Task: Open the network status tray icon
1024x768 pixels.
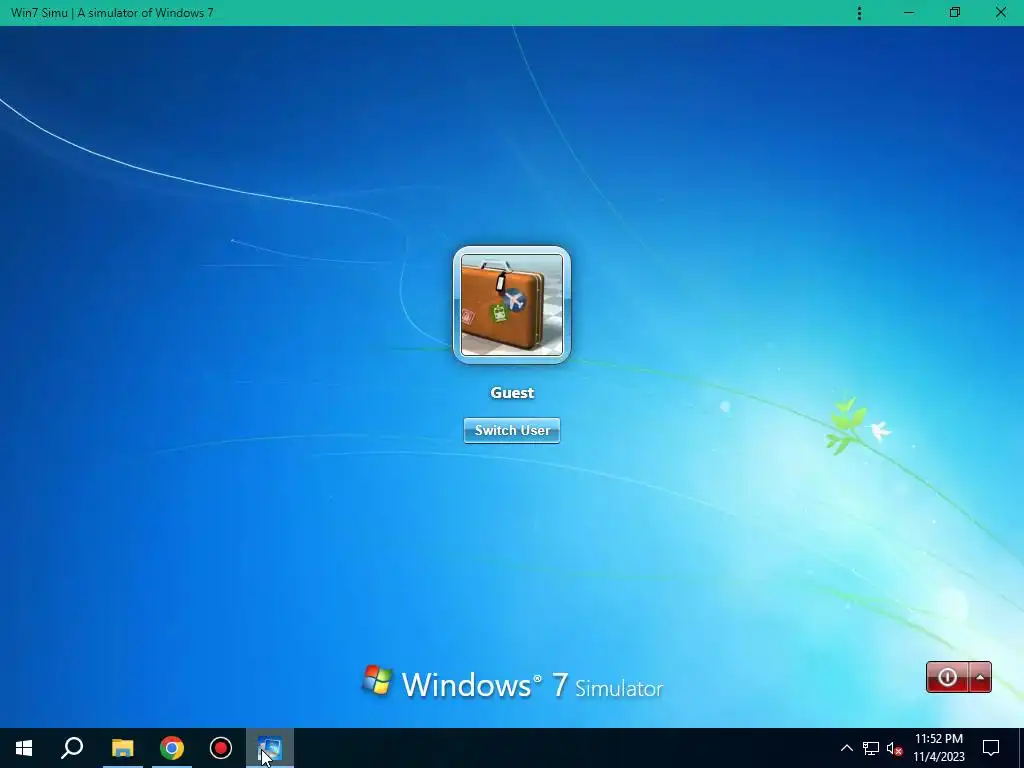Action: coord(871,748)
